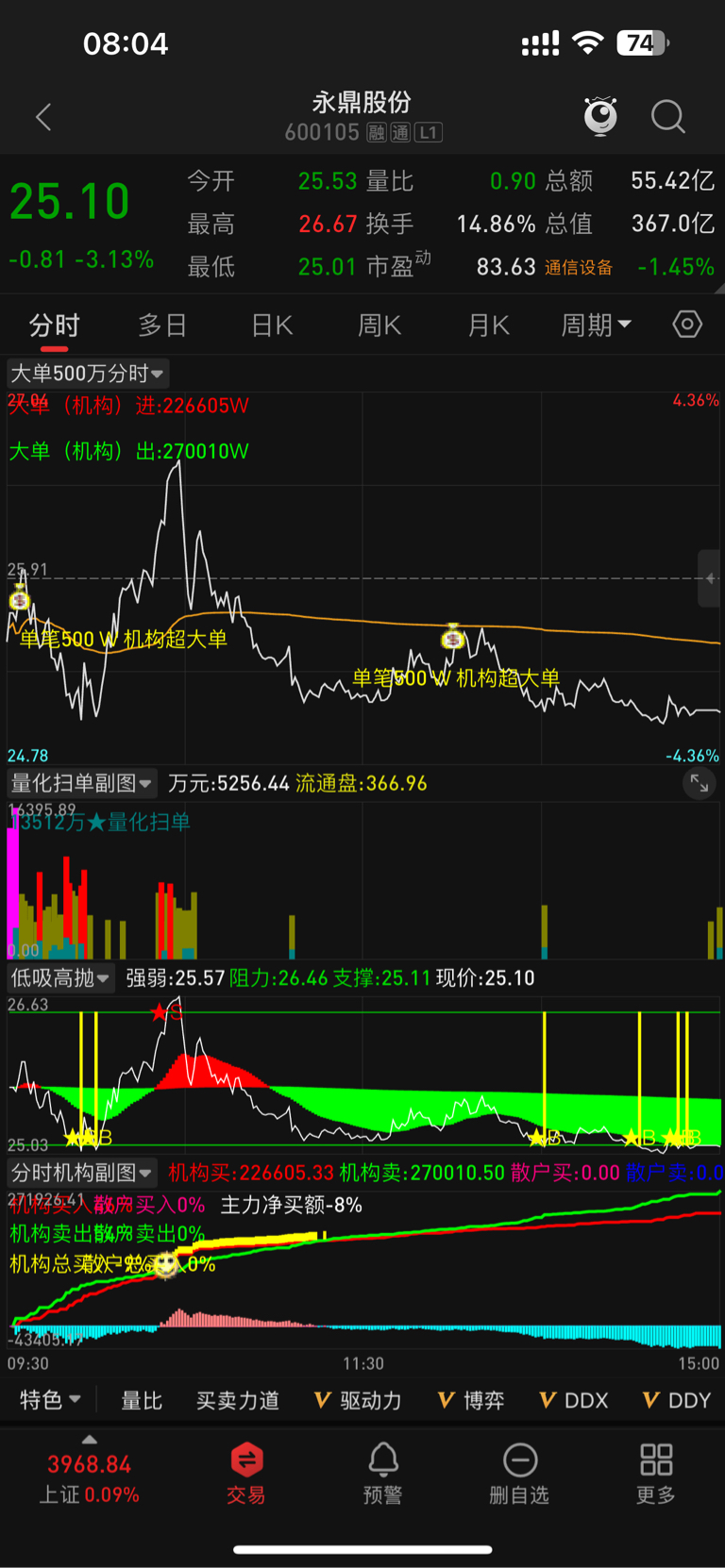Tap the 机构卖:270010.50 reading
The width and height of the screenshot is (725, 1568).
coord(422,1173)
